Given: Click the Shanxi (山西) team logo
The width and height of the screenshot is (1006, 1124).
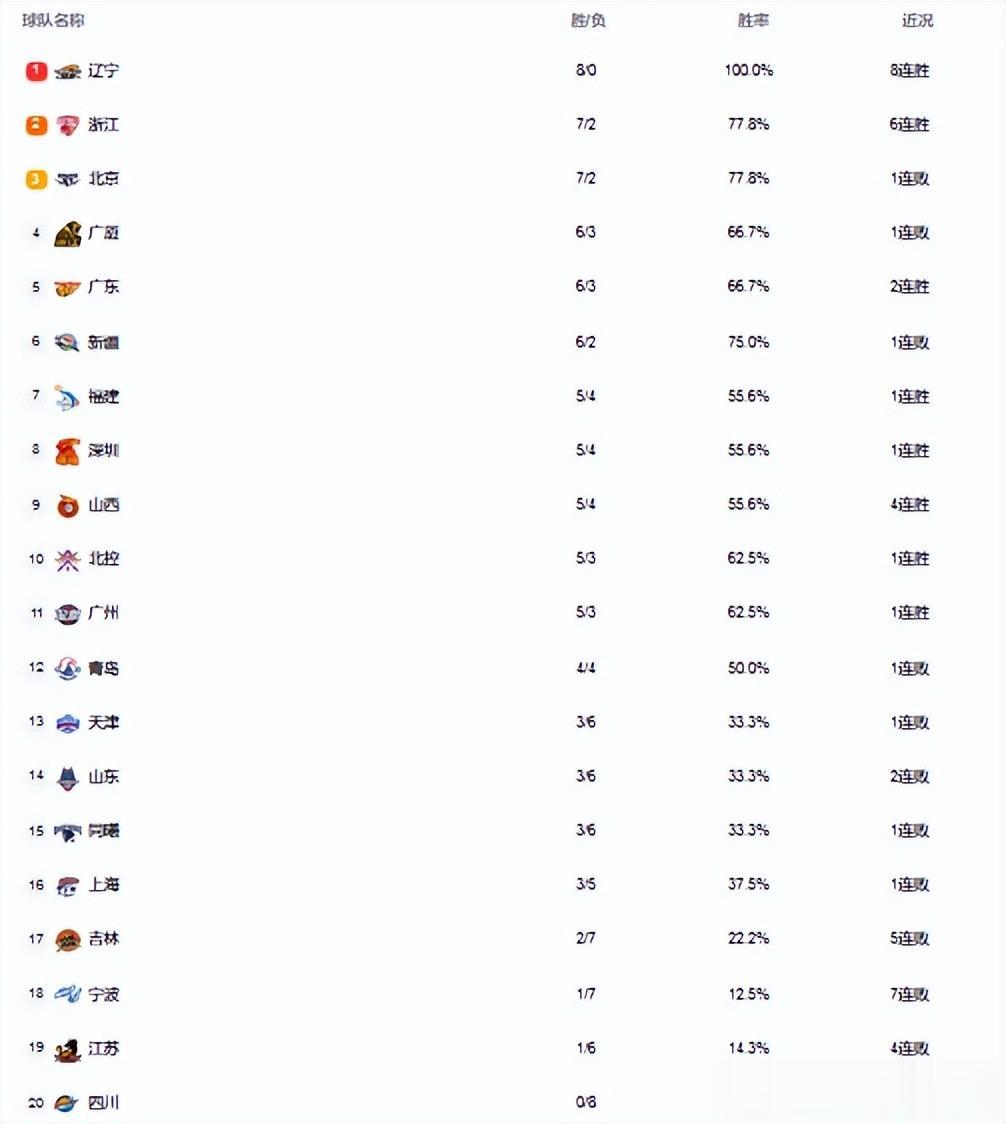Looking at the screenshot, I should coord(67,506).
